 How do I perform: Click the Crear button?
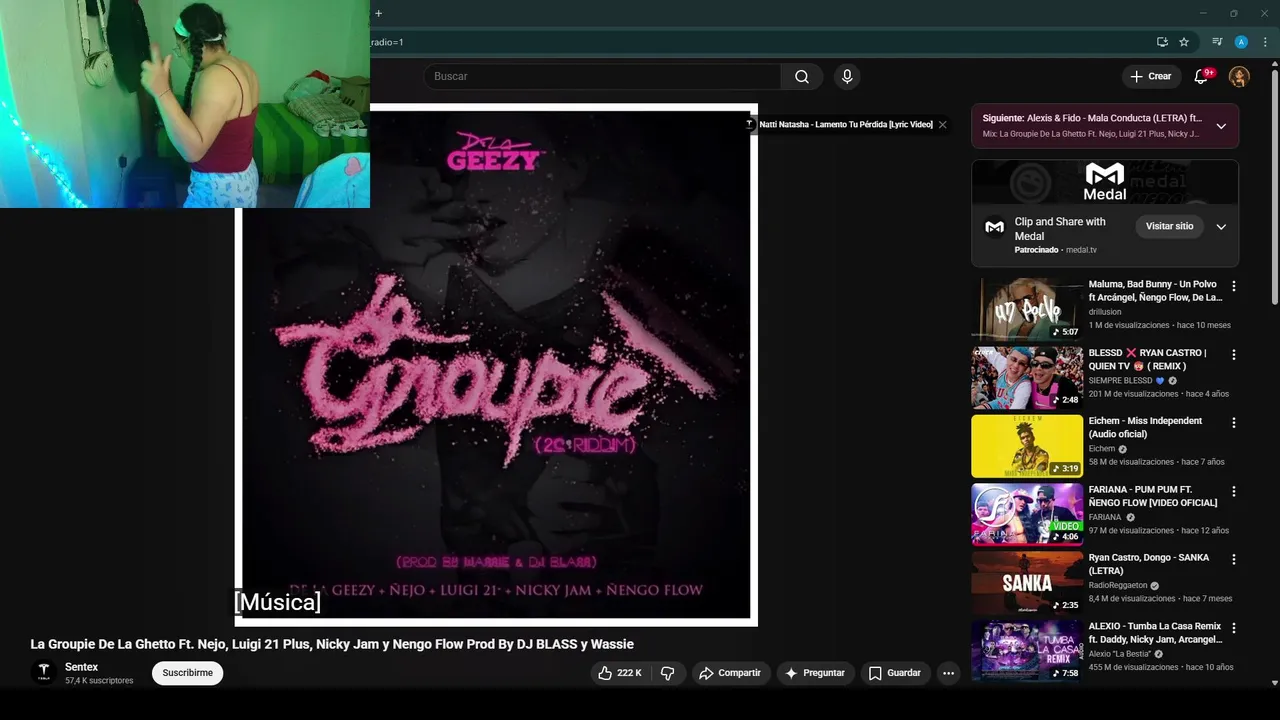[x=1150, y=76]
